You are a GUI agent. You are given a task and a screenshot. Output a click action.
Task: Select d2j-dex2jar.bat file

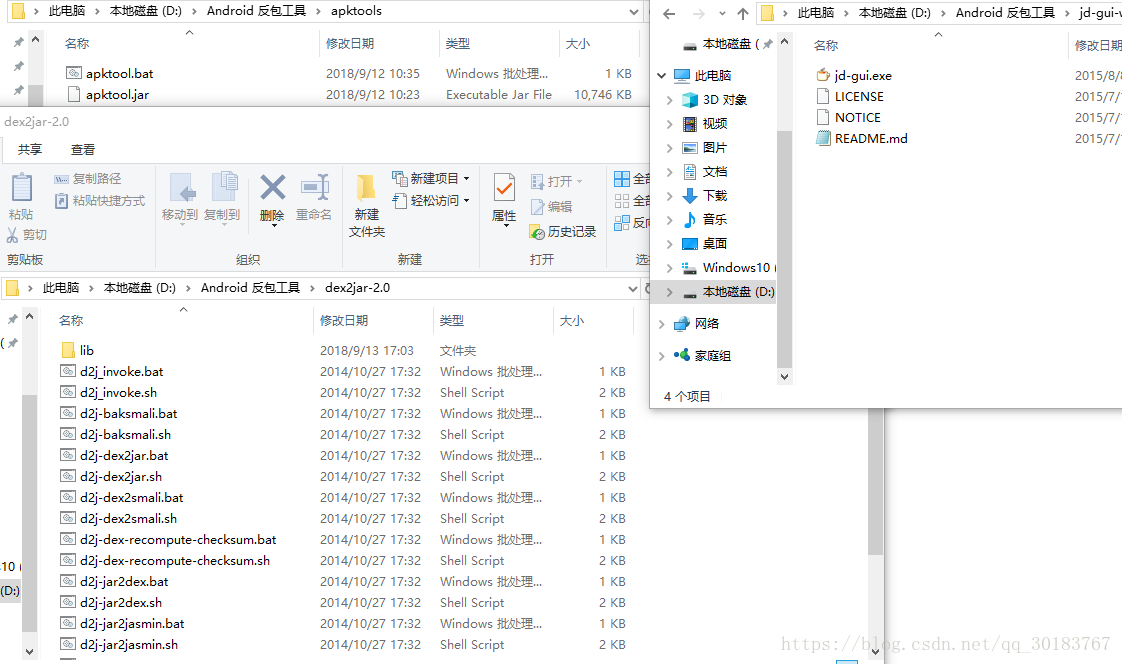(124, 456)
